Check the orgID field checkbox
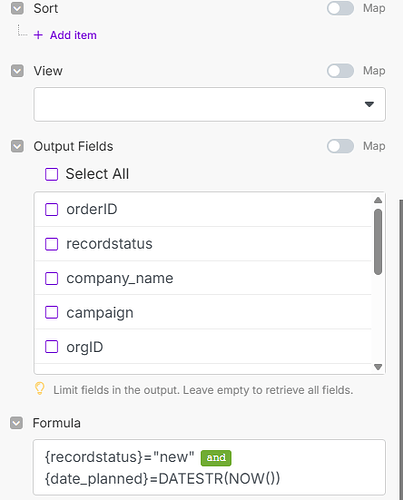The height and width of the screenshot is (500, 403). point(51,347)
